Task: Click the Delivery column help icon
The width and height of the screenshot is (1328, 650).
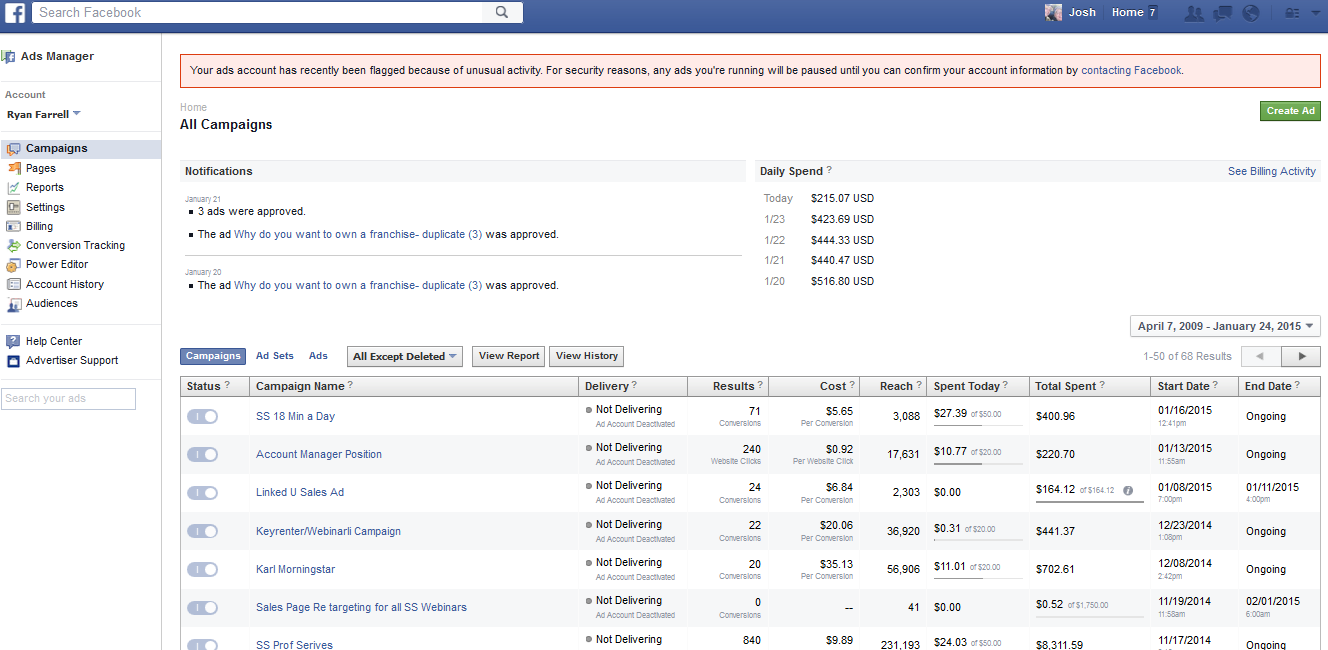Action: click(x=636, y=386)
